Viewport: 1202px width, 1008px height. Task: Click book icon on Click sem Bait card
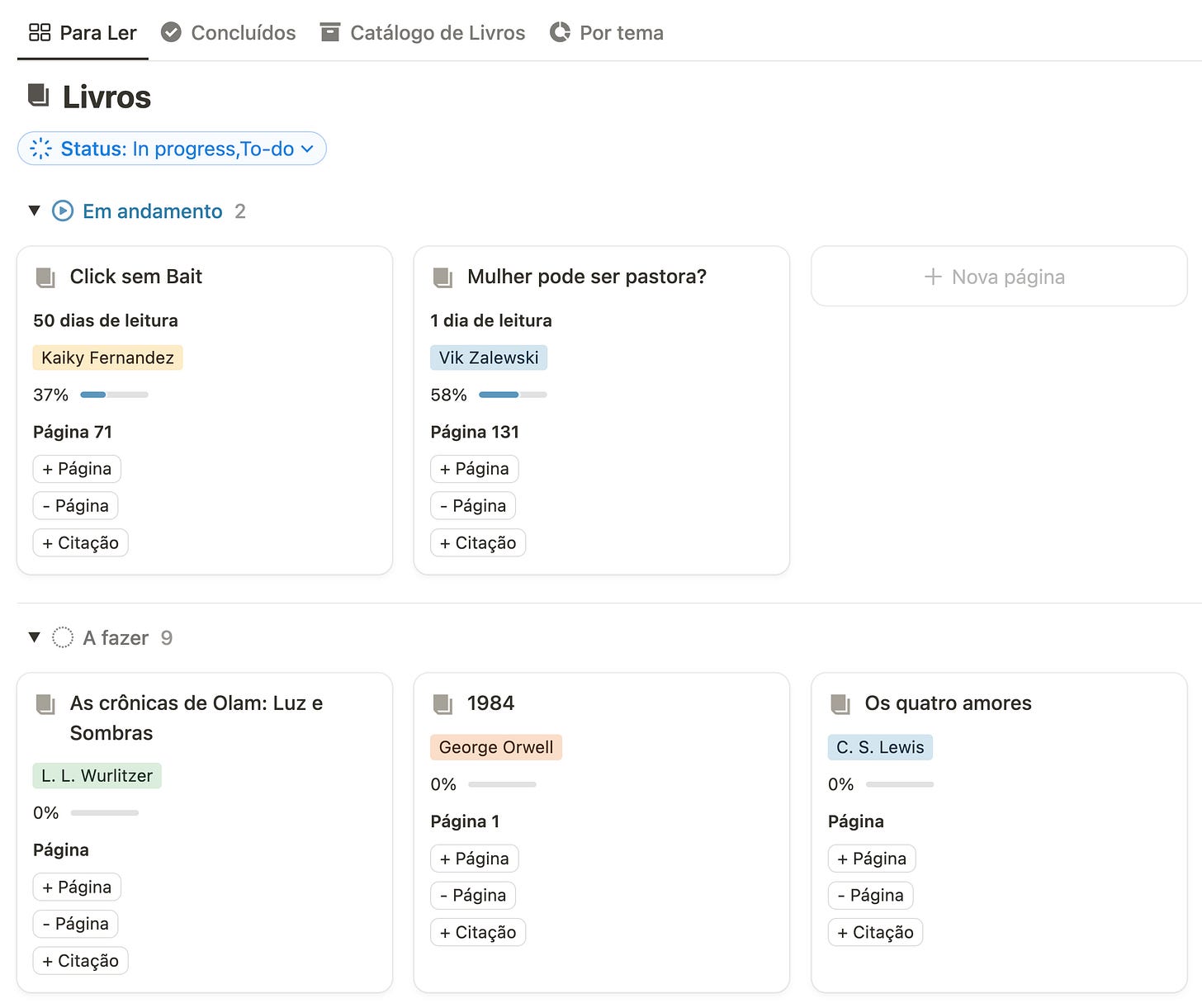pyautogui.click(x=45, y=277)
